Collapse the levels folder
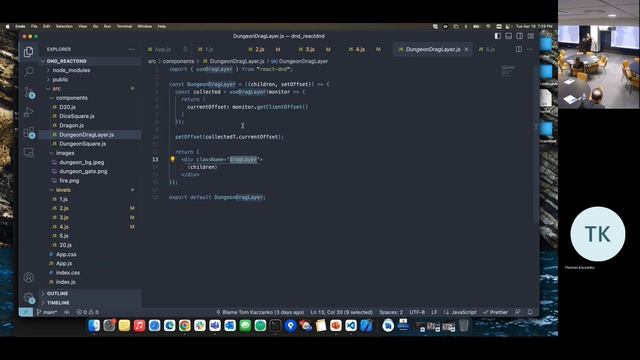This screenshot has height=360, width=640. point(91,190)
